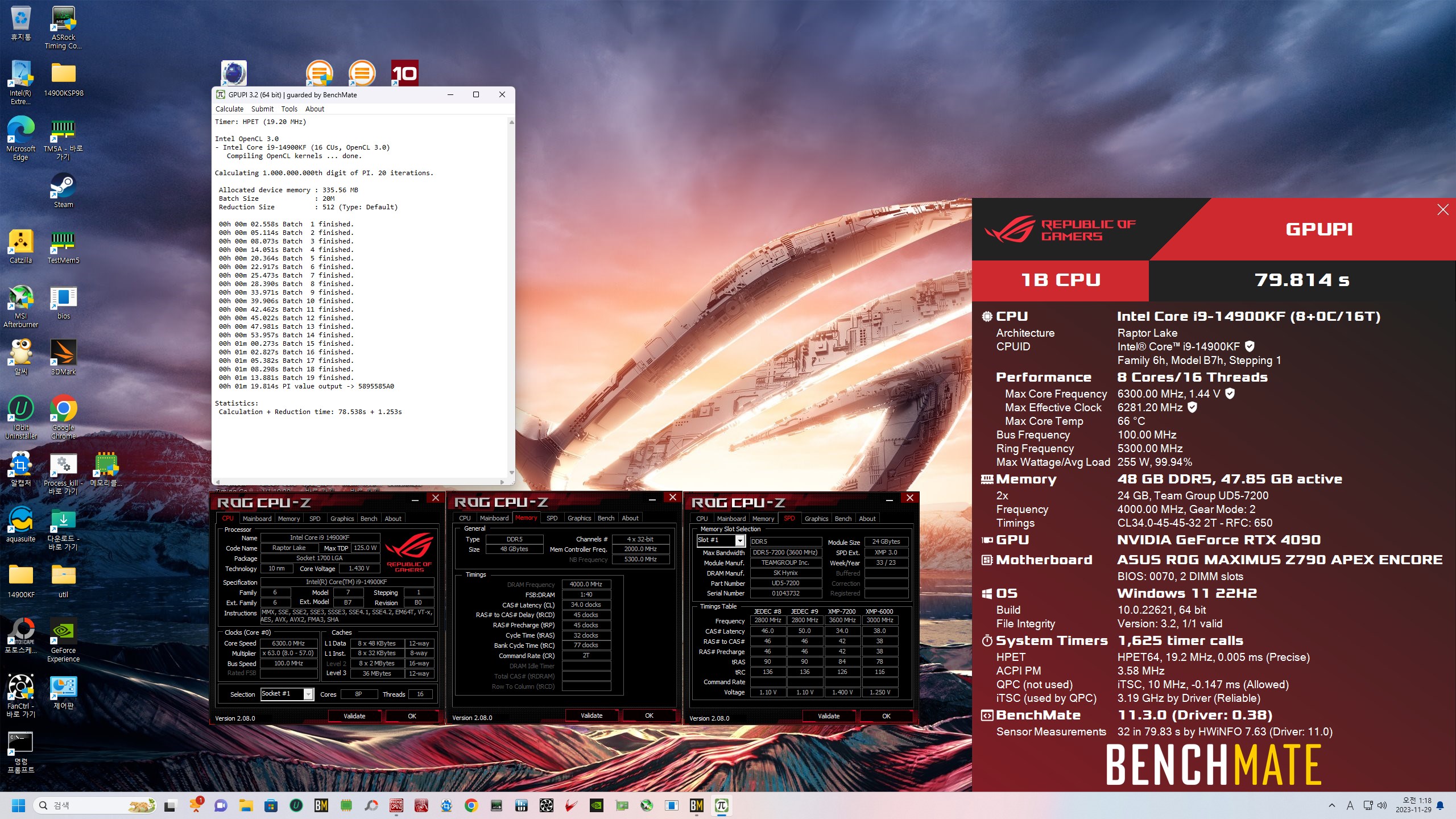The width and height of the screenshot is (1456, 819).
Task: Open the bios desktop file
Action: point(63,302)
